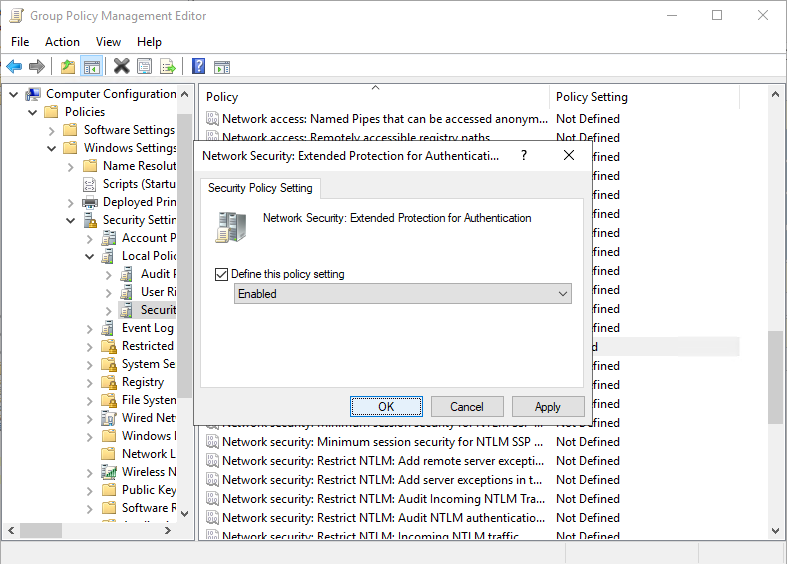Open the View menu

(x=108, y=42)
